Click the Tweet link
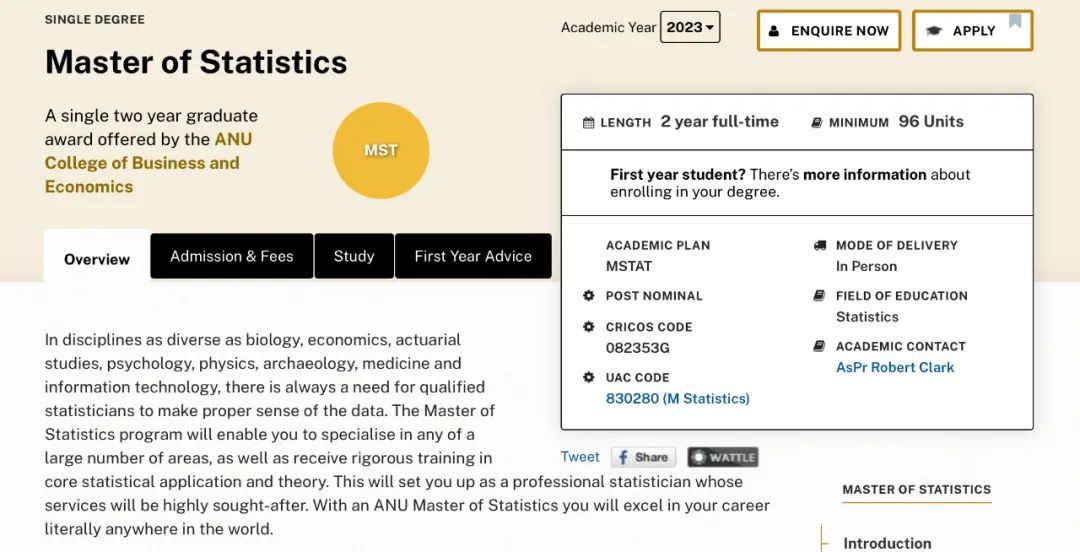 (580, 457)
